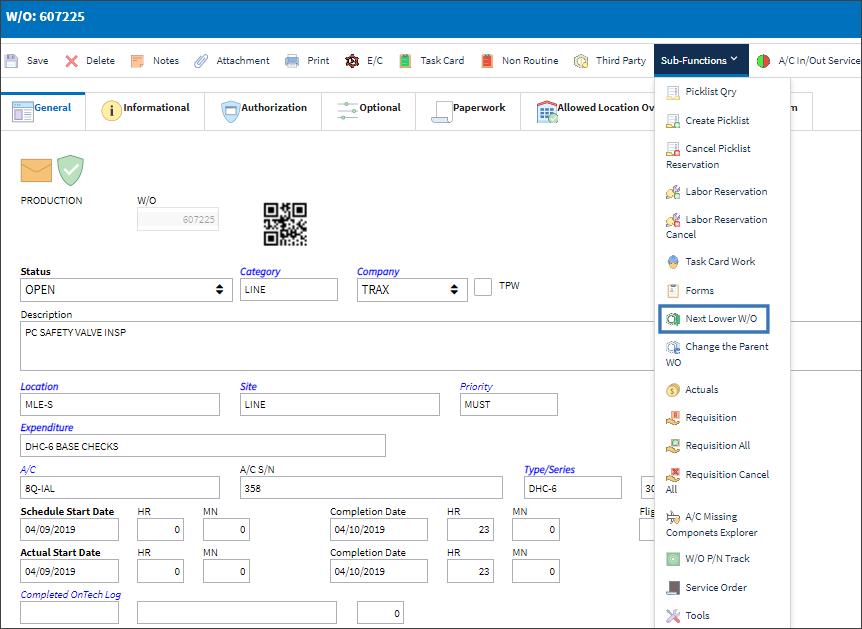Select A/C Missing Componets Explorer entry
This screenshot has width=862, height=629.
(711, 525)
